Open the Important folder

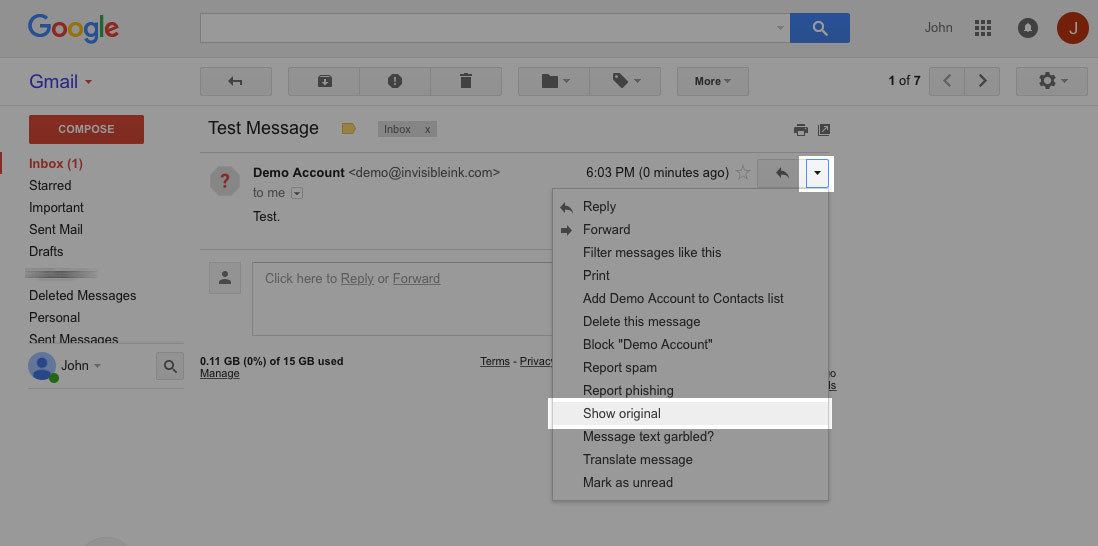(x=56, y=207)
